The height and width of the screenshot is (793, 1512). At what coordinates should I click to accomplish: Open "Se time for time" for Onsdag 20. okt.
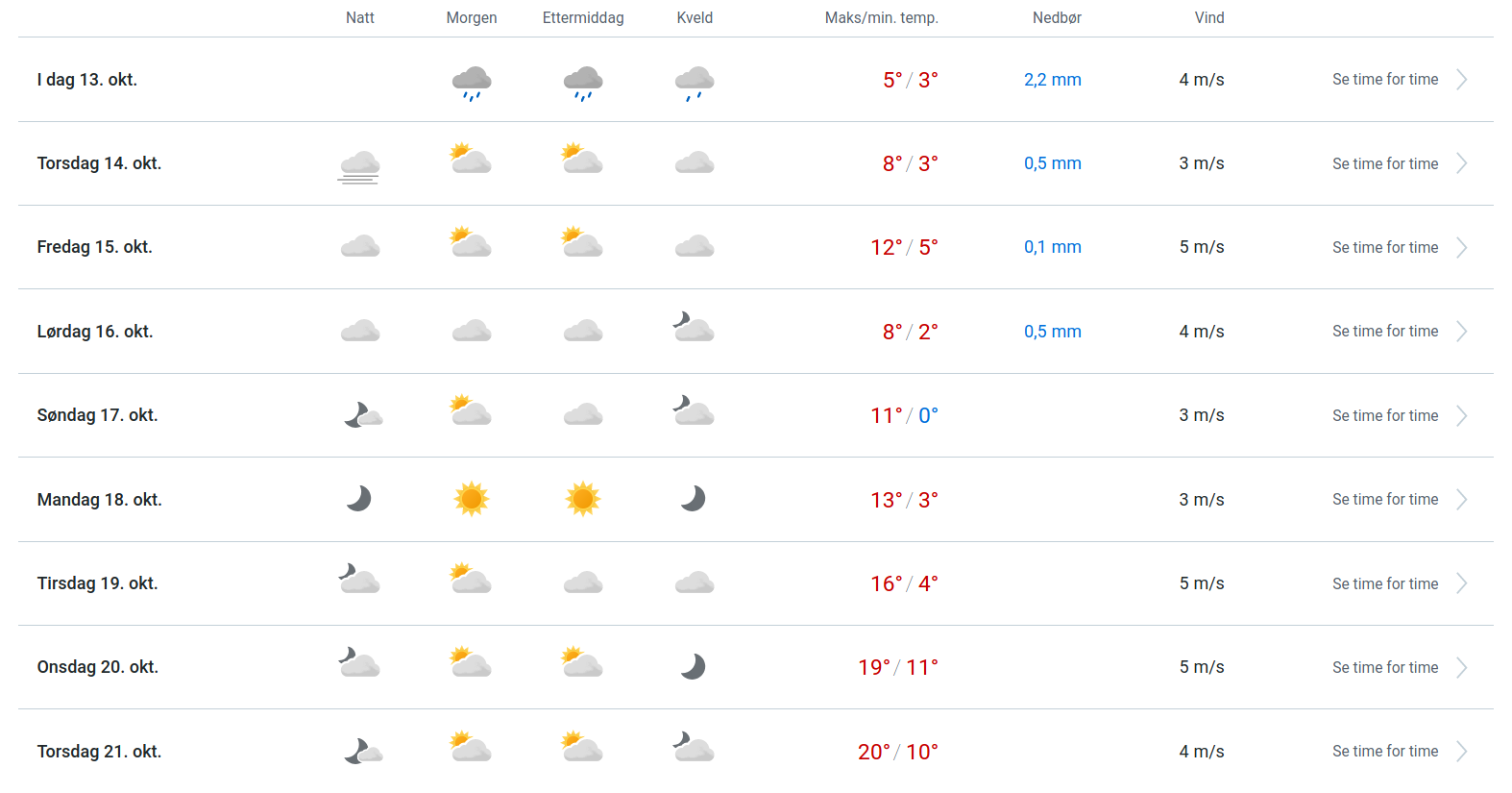(1384, 668)
